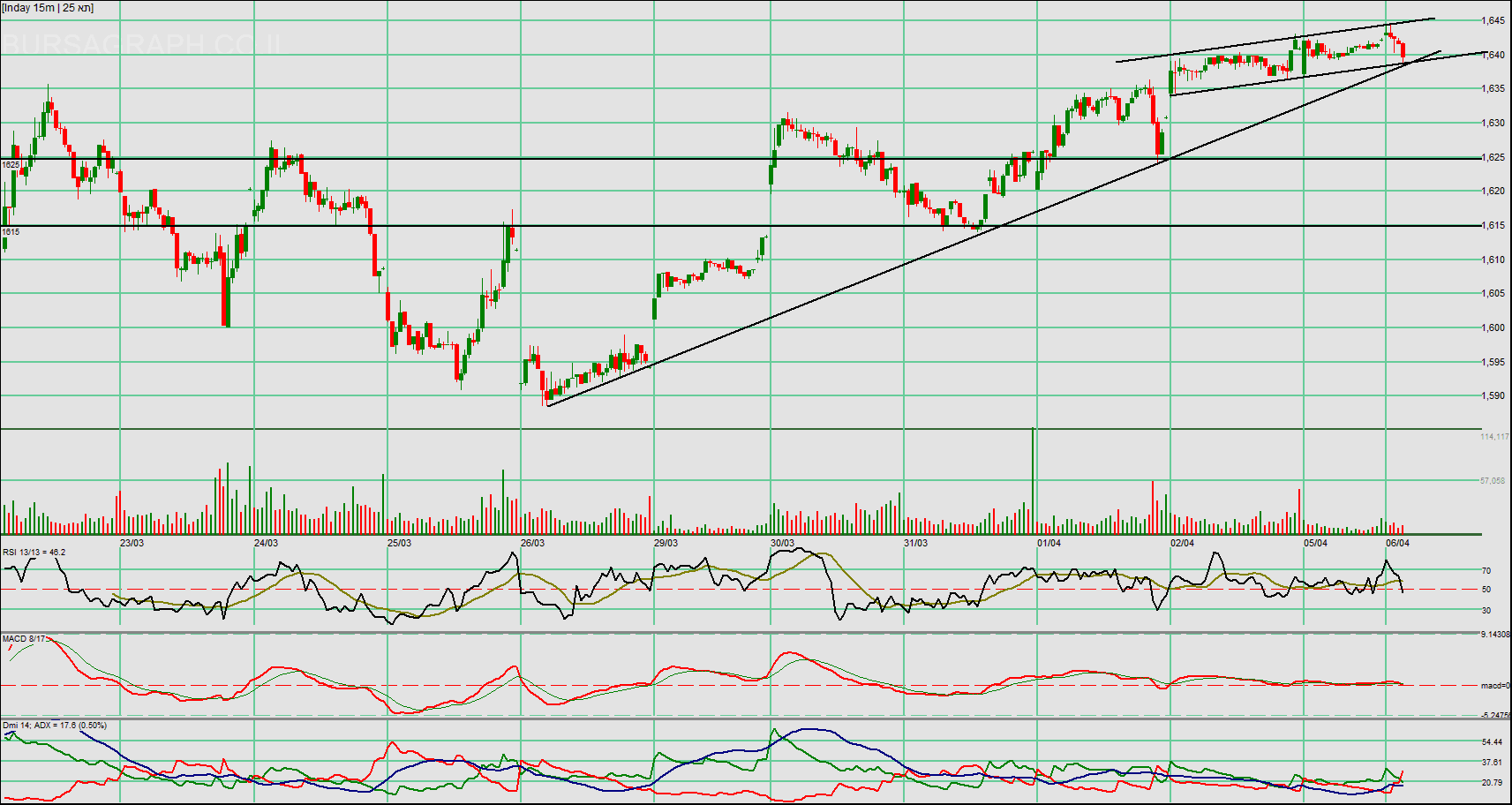The width and height of the screenshot is (1512, 805).
Task: Select the RSI 30 level label
Action: tap(1486, 611)
